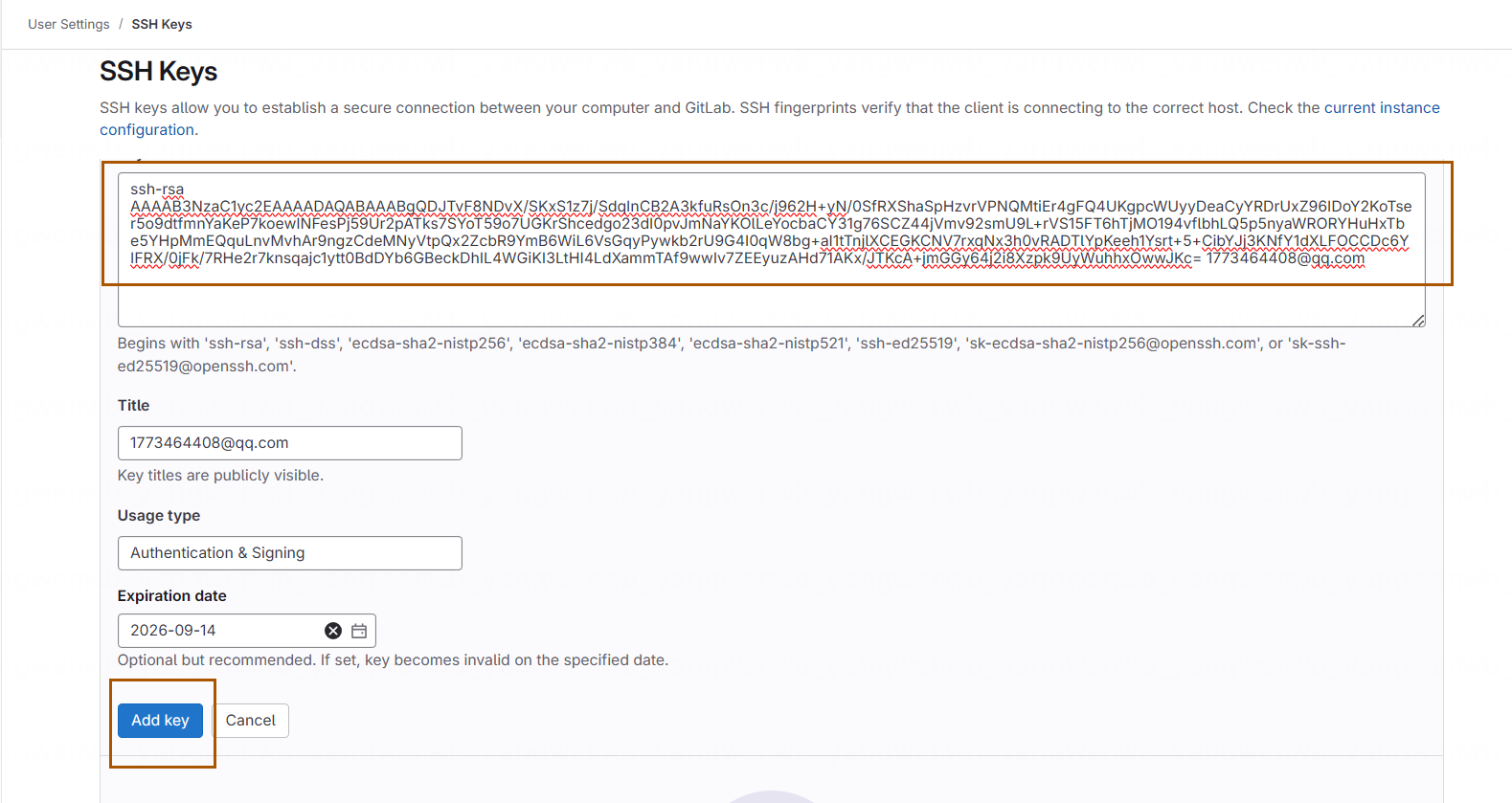Screen dimensions: 1512x803
Task: Click the Title label
Action: click(133, 406)
